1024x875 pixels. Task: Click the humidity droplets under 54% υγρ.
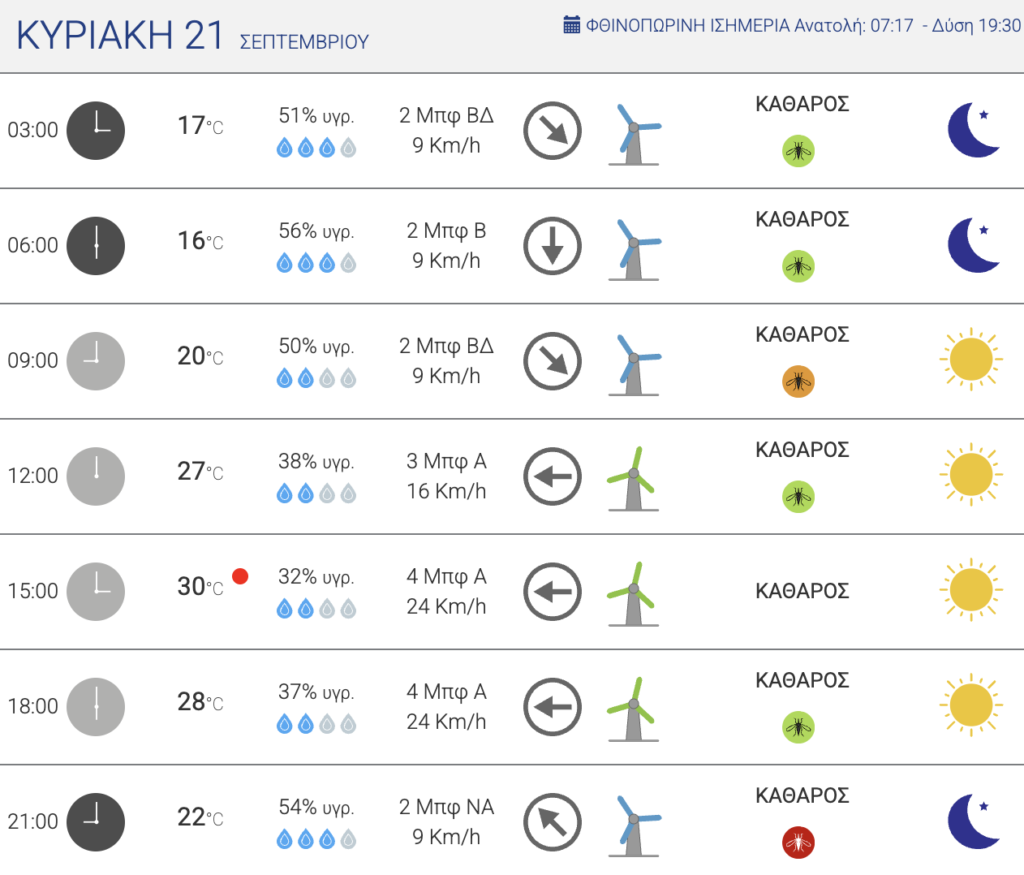coord(317,839)
